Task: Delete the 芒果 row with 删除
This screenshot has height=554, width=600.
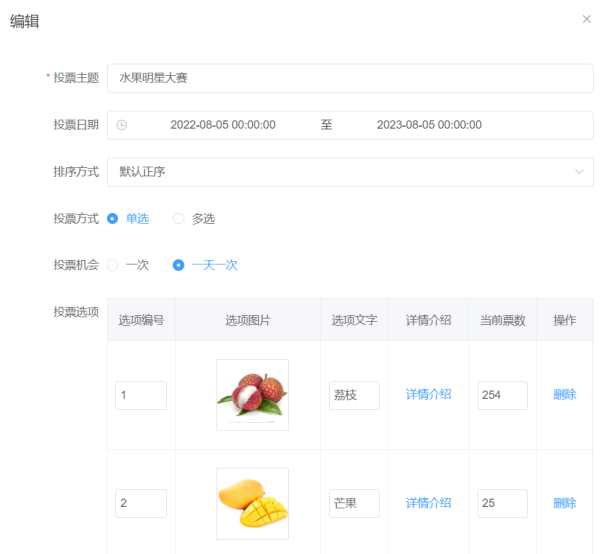Action: pyautogui.click(x=565, y=503)
